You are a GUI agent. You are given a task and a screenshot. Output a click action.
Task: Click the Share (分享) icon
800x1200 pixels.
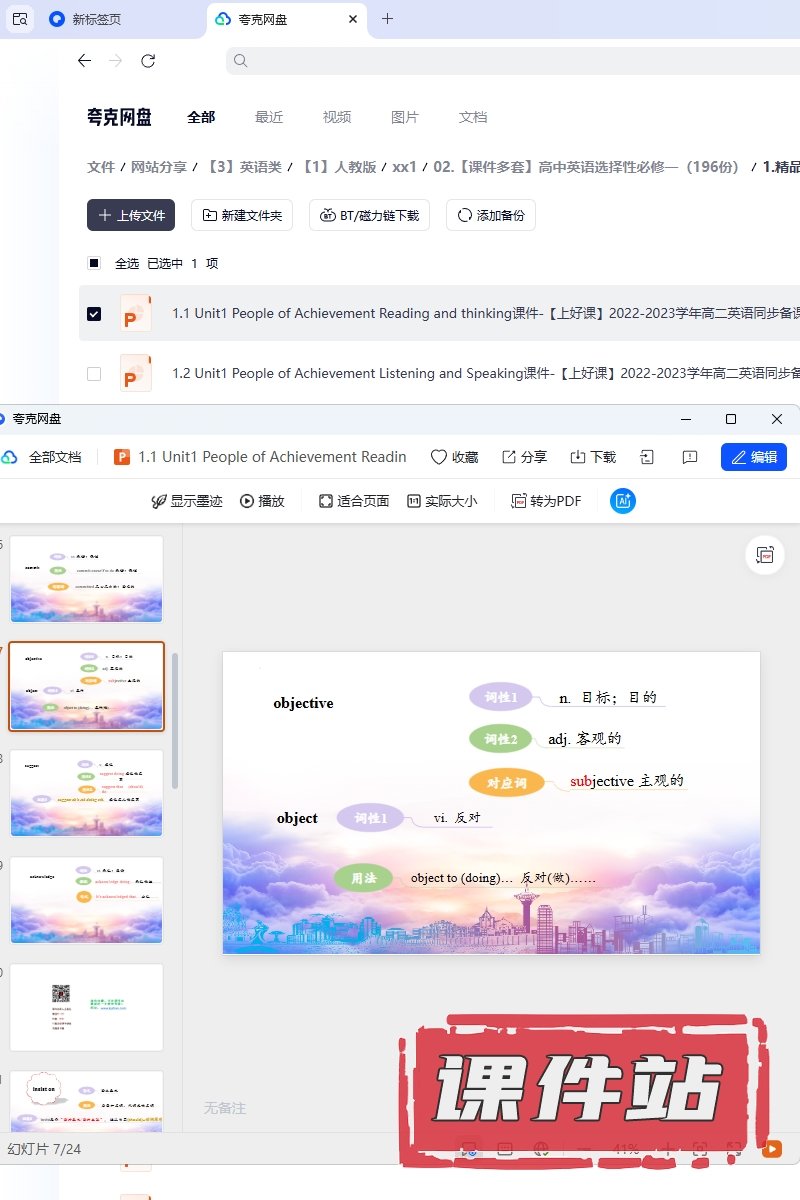509,457
